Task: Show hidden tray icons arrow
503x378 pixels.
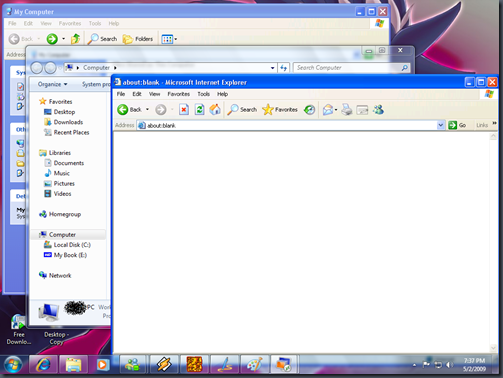Action: coord(414,365)
